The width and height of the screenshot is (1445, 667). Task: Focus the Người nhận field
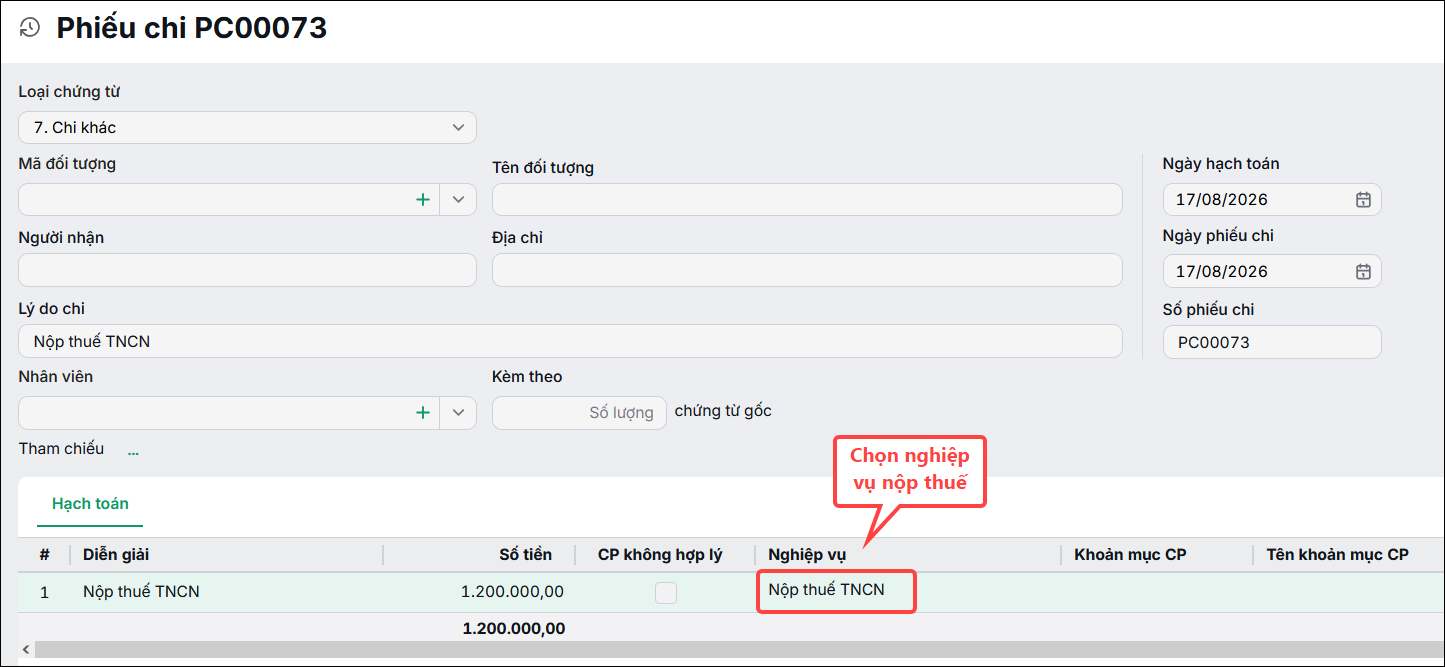pos(247,270)
